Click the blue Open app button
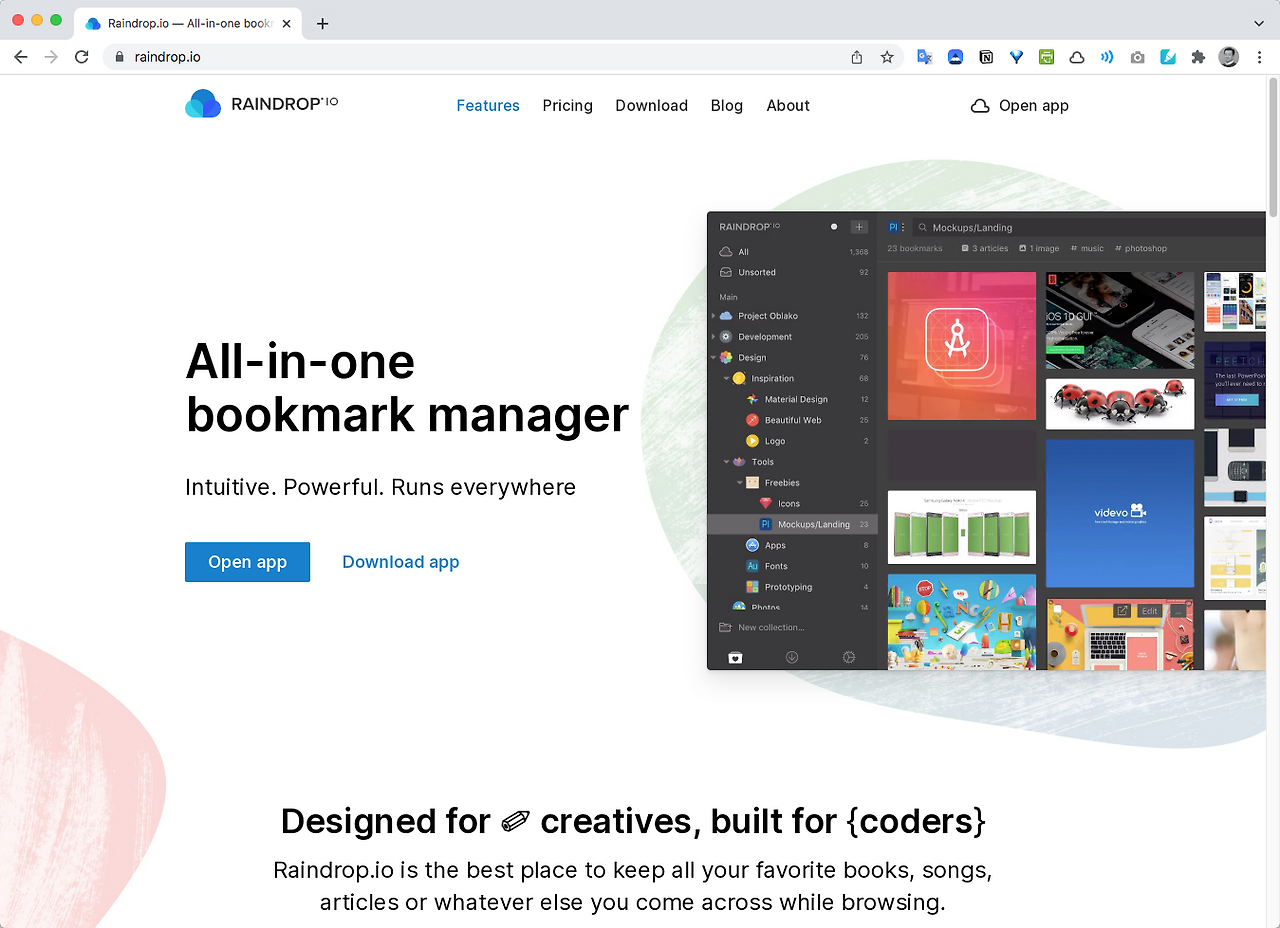Screen dimensions: 1280x928 [247, 562]
